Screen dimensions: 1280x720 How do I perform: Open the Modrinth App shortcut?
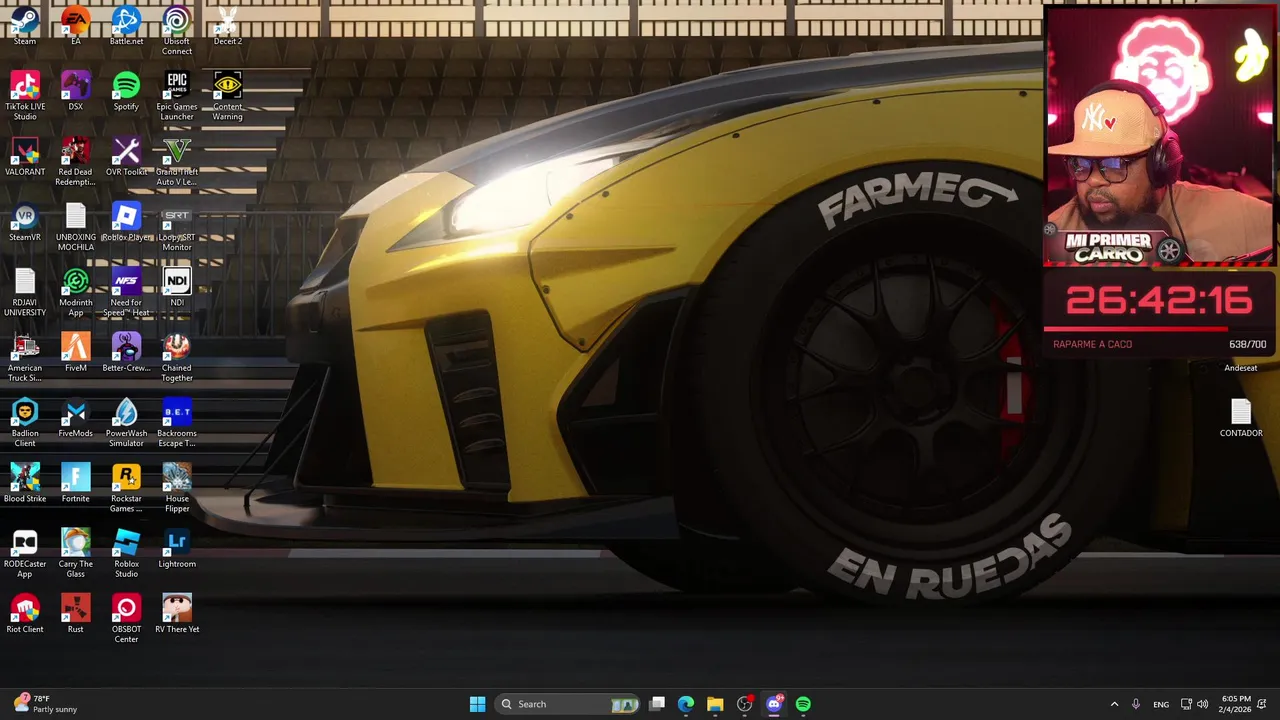coord(75,293)
